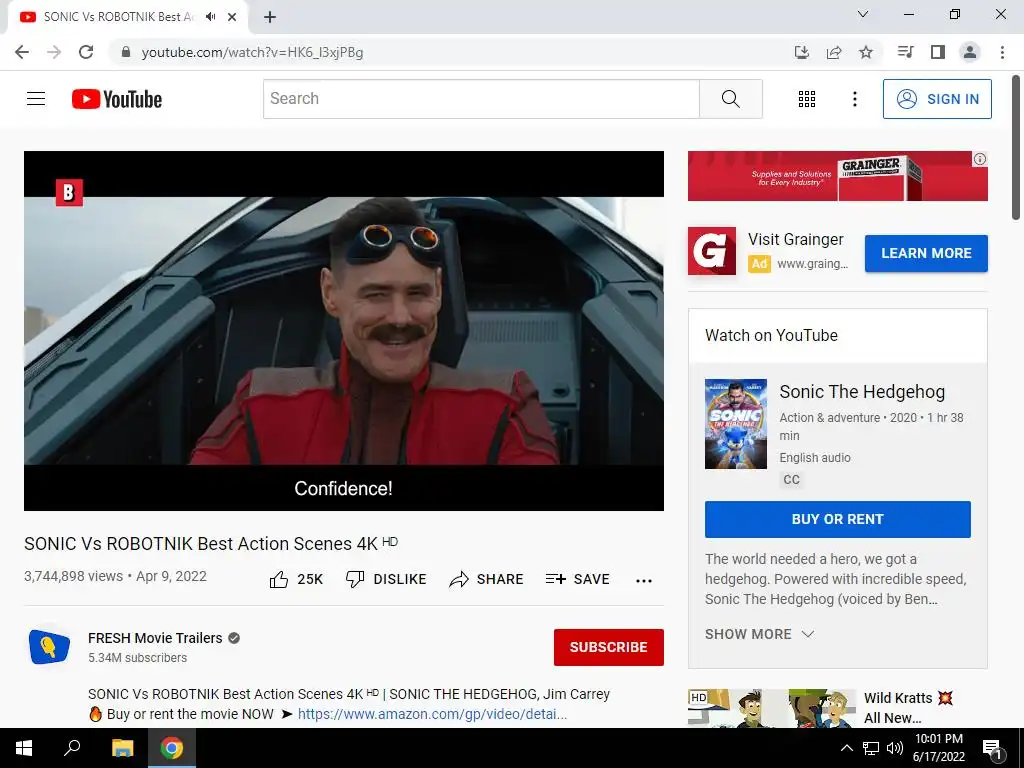Open Chrome three-dot menu
1024x768 pixels.
click(x=1002, y=52)
